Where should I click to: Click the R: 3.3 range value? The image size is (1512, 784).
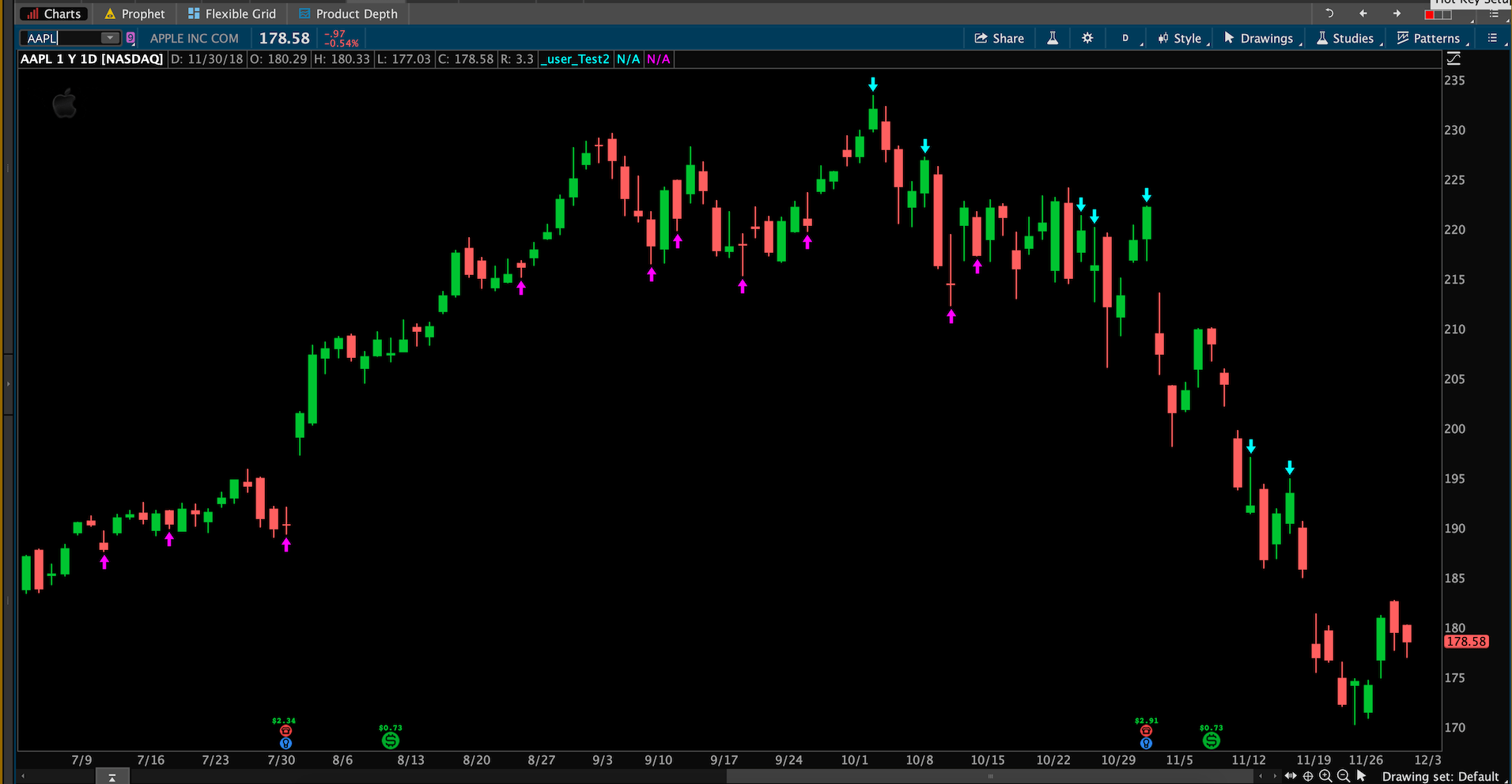517,59
